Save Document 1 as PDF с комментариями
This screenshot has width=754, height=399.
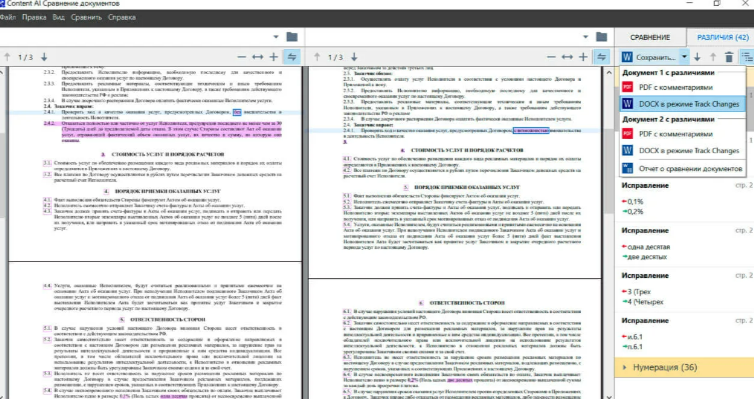pos(683,87)
